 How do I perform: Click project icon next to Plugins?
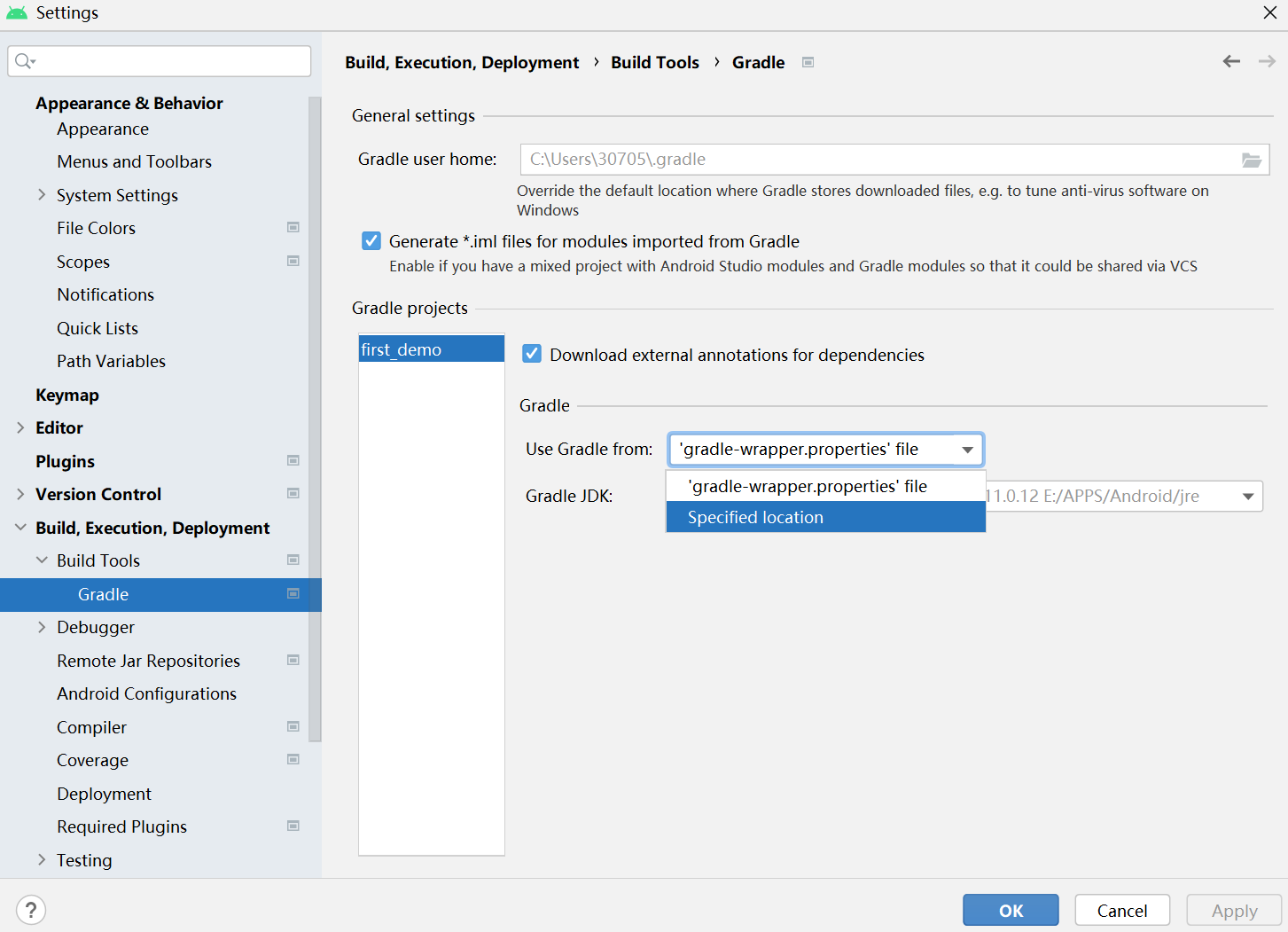click(x=293, y=460)
